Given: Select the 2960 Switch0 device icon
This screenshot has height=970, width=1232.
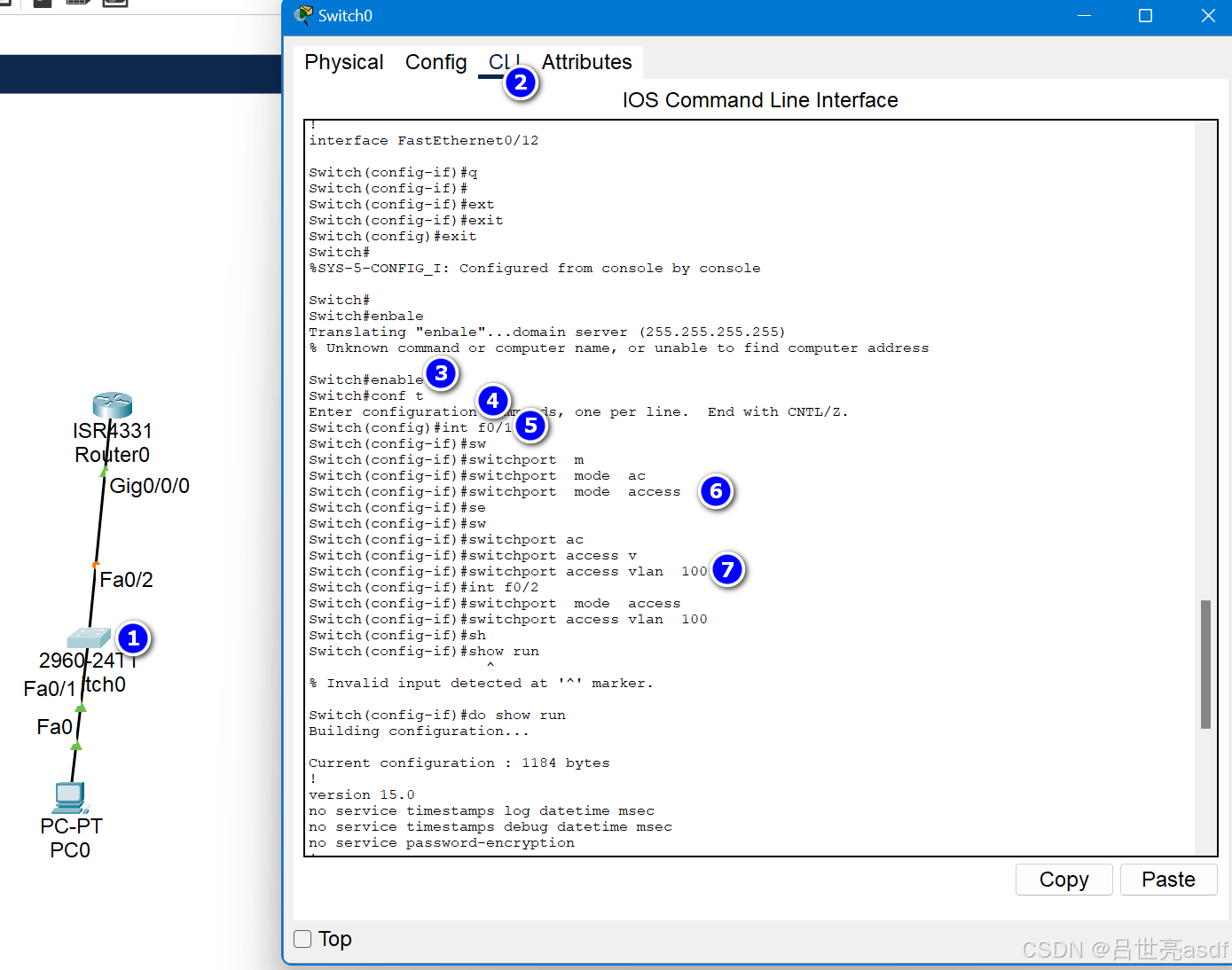Looking at the screenshot, I should 89,638.
